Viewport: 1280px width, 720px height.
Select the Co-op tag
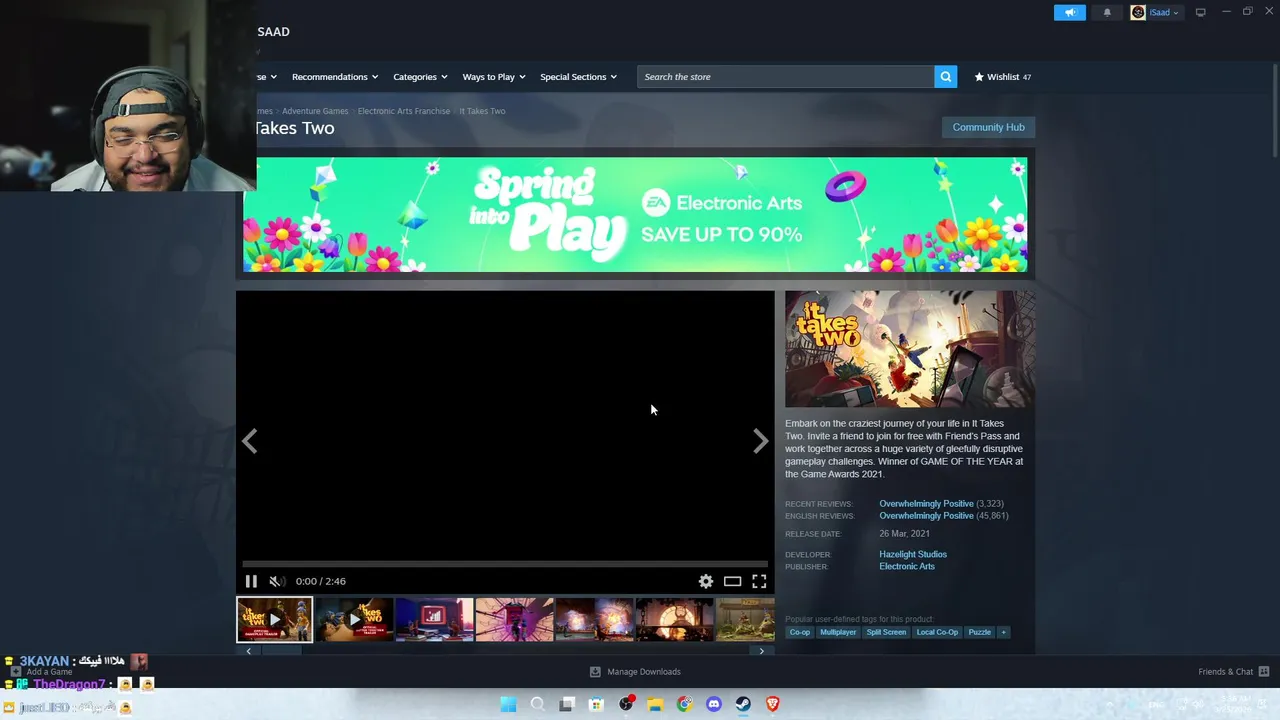click(800, 632)
